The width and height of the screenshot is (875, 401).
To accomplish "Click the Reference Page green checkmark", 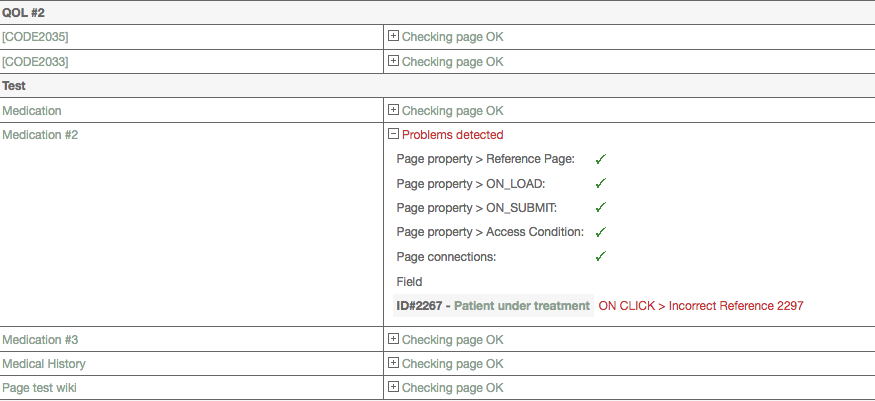I will [601, 159].
